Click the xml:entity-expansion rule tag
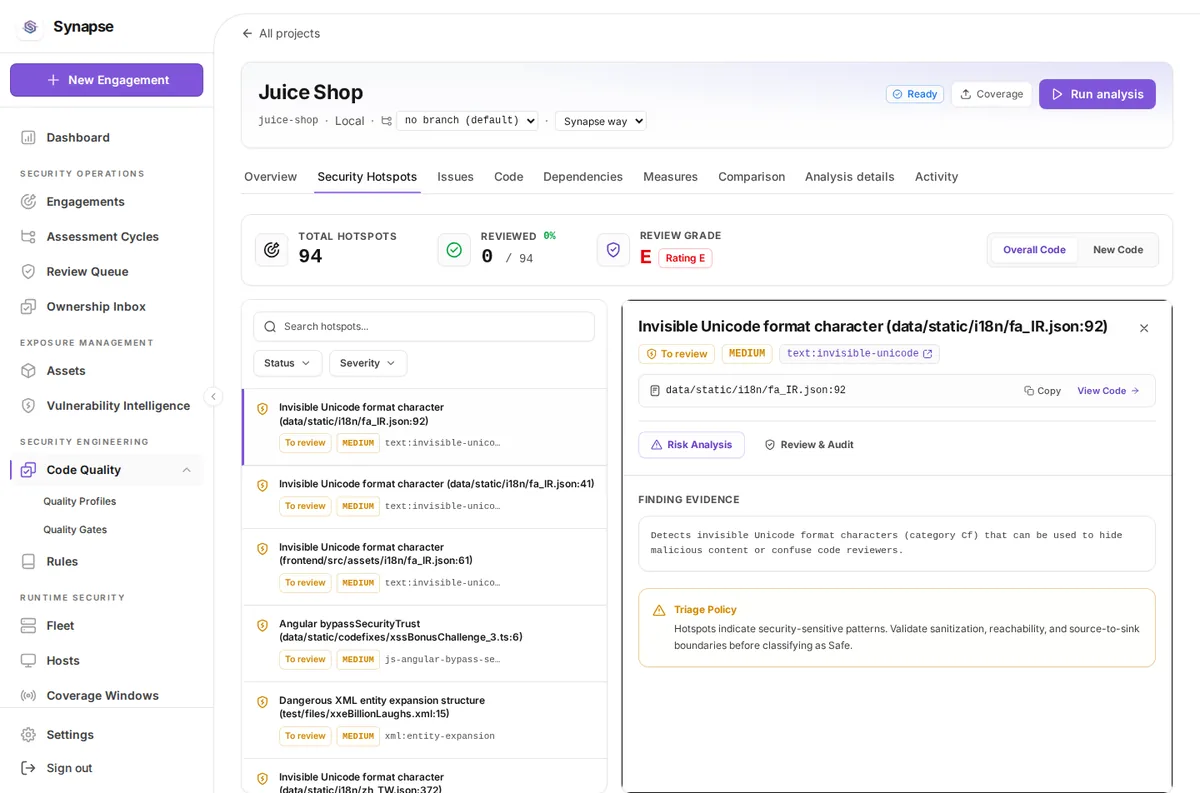 click(440, 736)
